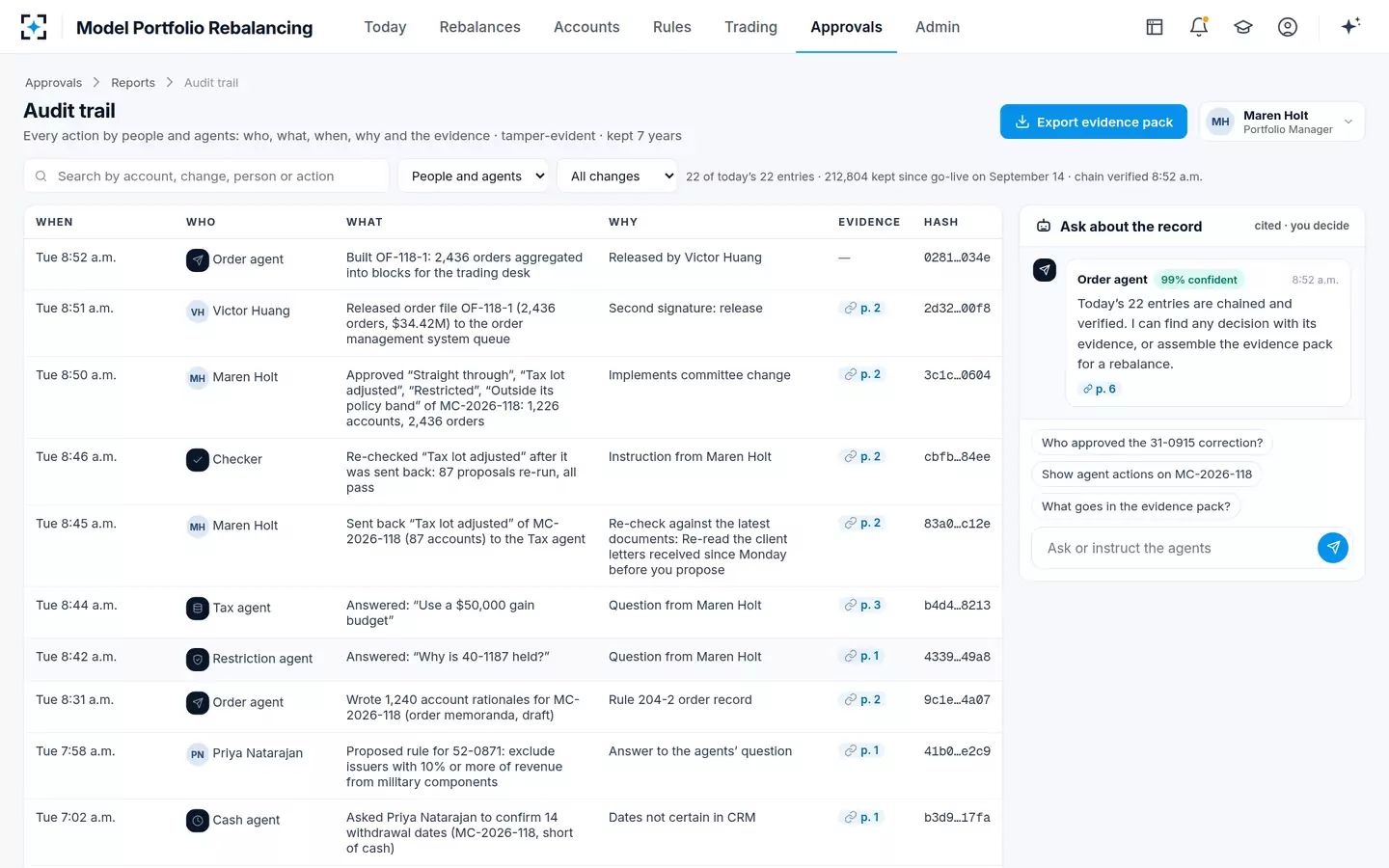1389x868 pixels.
Task: Click the '99% confident' badge
Action: pyautogui.click(x=1199, y=280)
